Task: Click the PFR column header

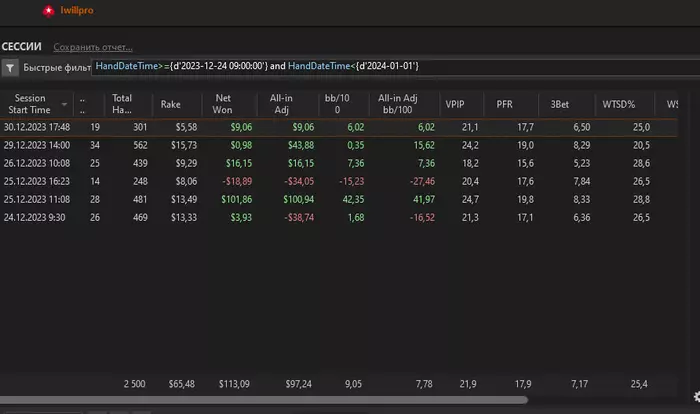Action: click(504, 104)
